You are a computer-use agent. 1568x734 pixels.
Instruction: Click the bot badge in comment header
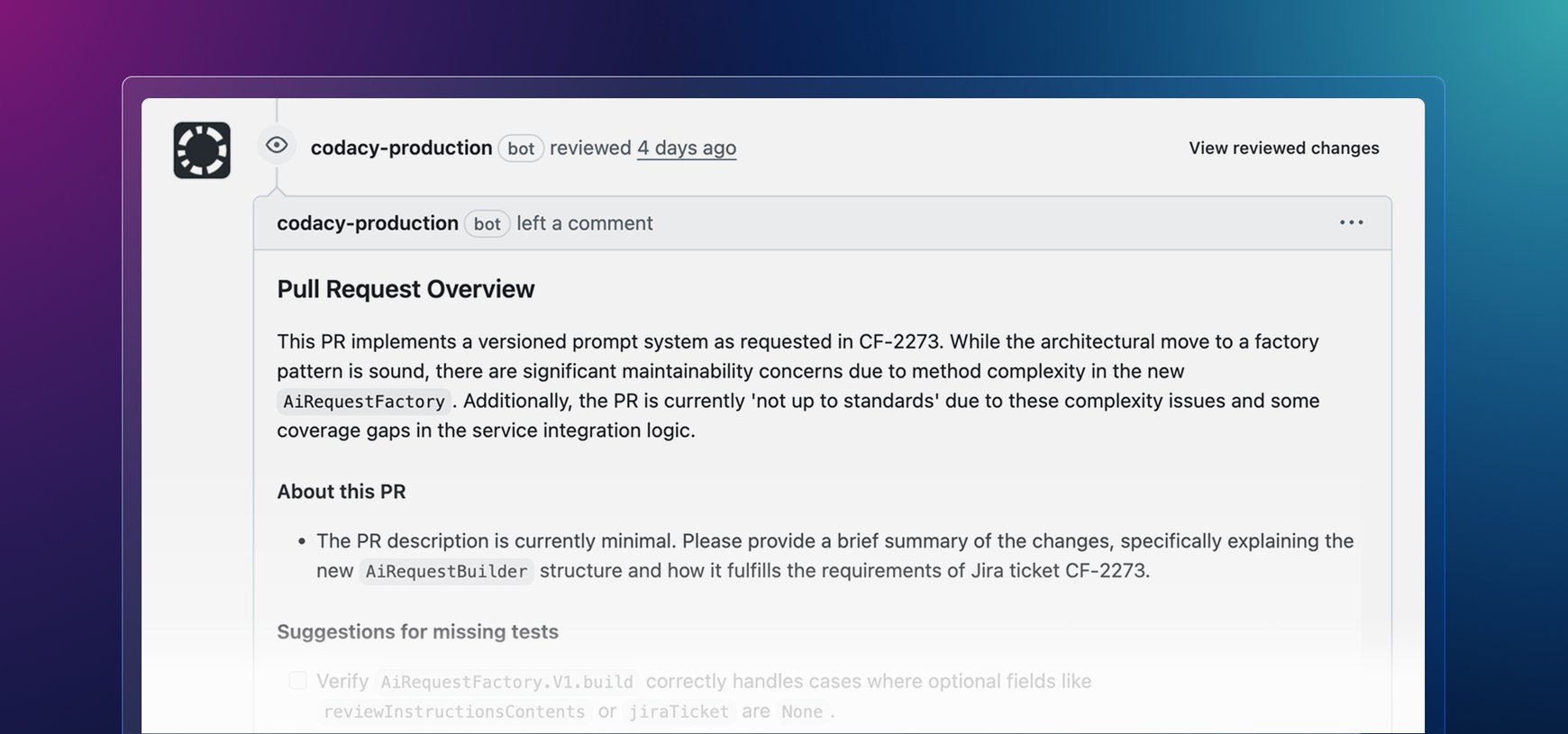pos(487,224)
